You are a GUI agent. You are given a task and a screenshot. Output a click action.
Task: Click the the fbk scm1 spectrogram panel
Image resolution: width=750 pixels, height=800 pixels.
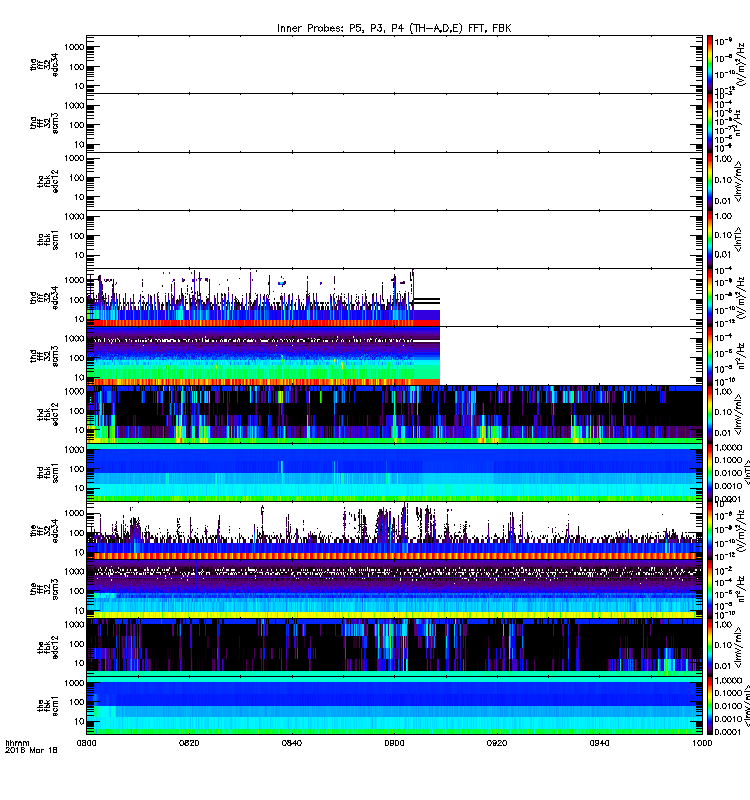pyautogui.click(x=394, y=706)
